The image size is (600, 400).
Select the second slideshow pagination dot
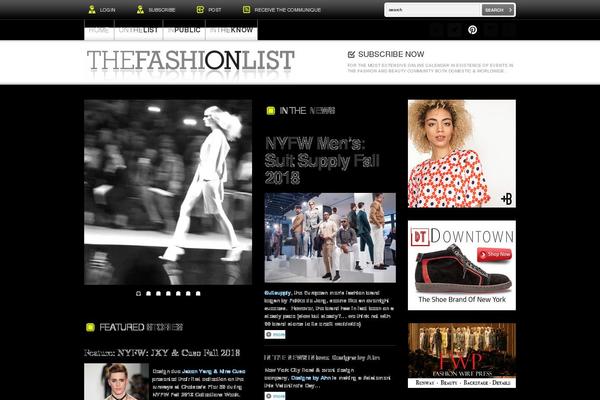coord(148,294)
